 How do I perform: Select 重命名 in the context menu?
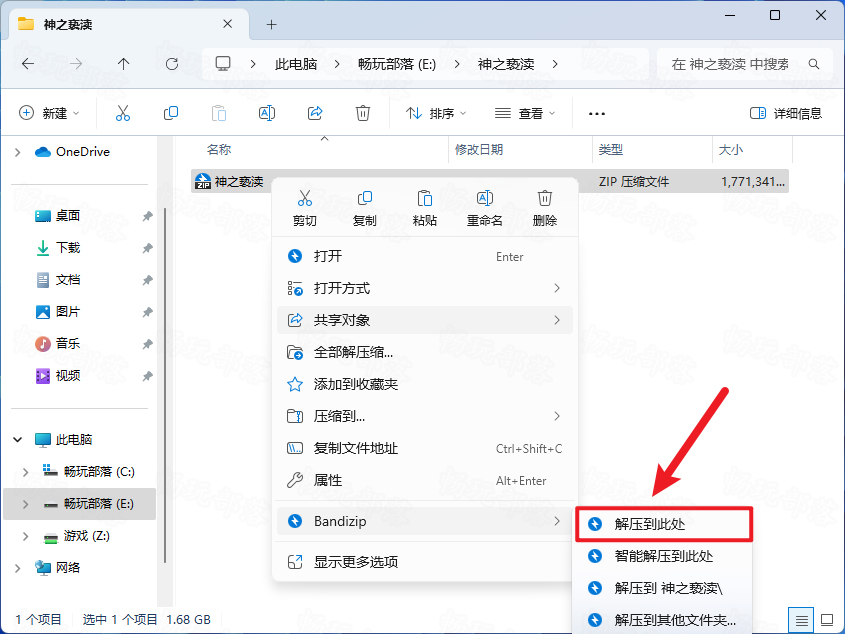coord(484,209)
